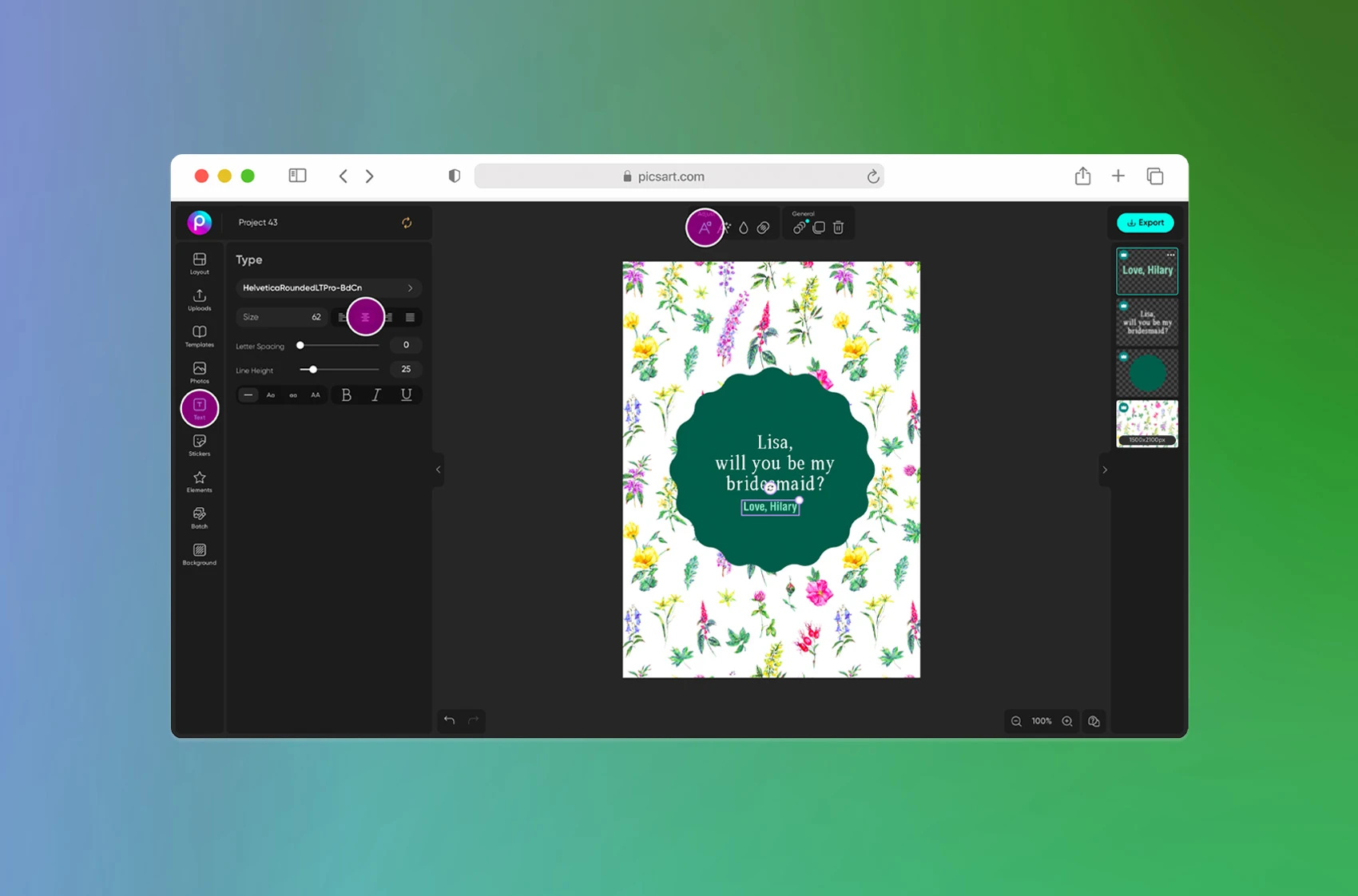The height and width of the screenshot is (896, 1358).
Task: Delete the selected text layer via trash icon
Action: 837,227
